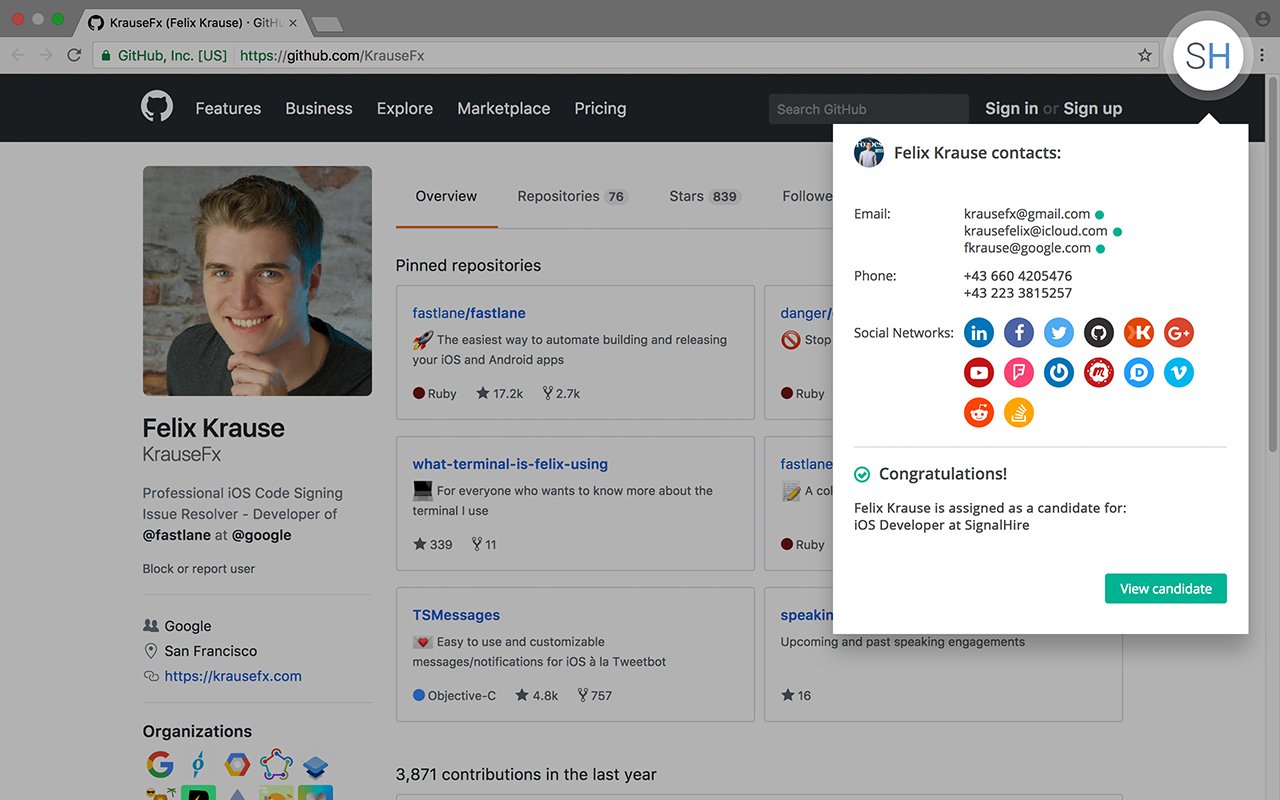Click the 339 stars on what-terminal-is-felix-using
This screenshot has width=1280, height=800.
[432, 545]
